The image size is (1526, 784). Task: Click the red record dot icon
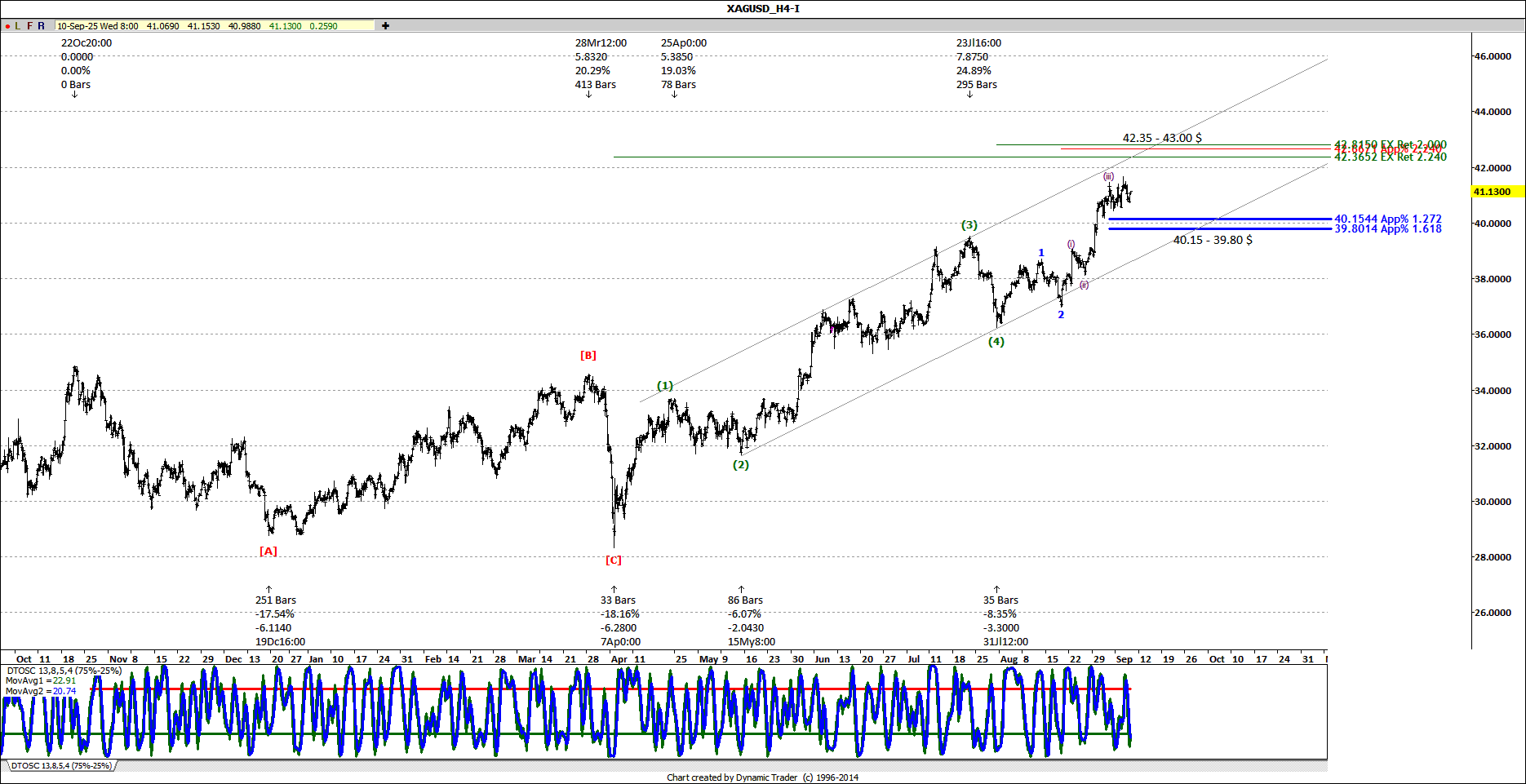click(7, 26)
